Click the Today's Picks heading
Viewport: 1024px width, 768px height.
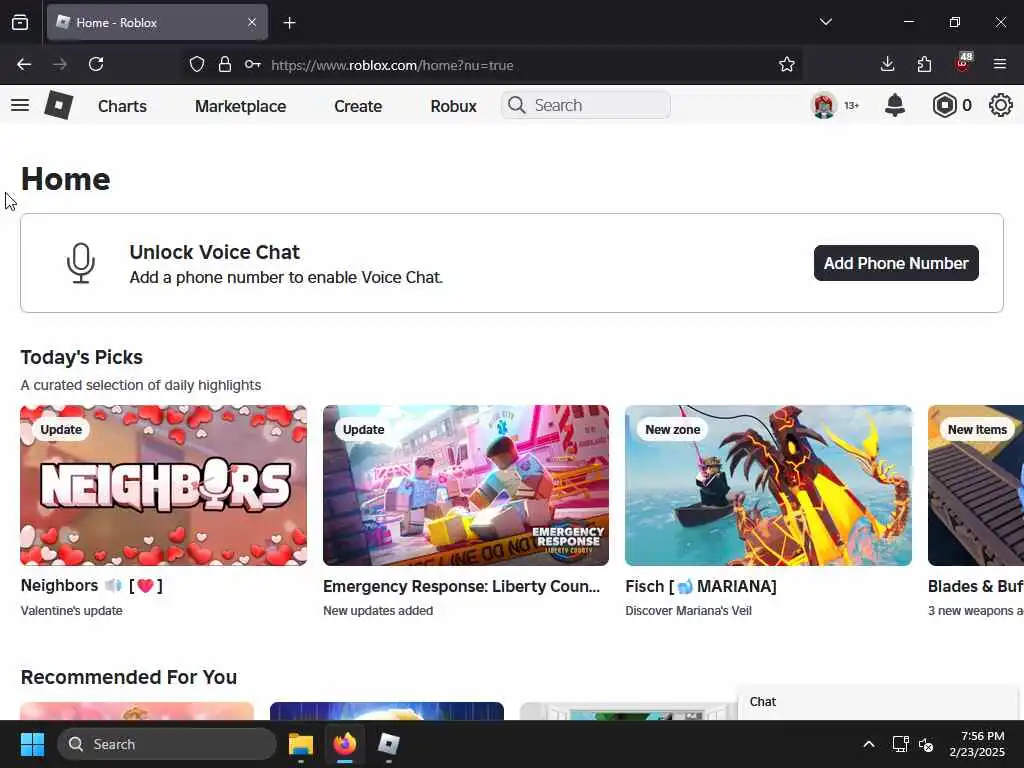[x=82, y=357]
